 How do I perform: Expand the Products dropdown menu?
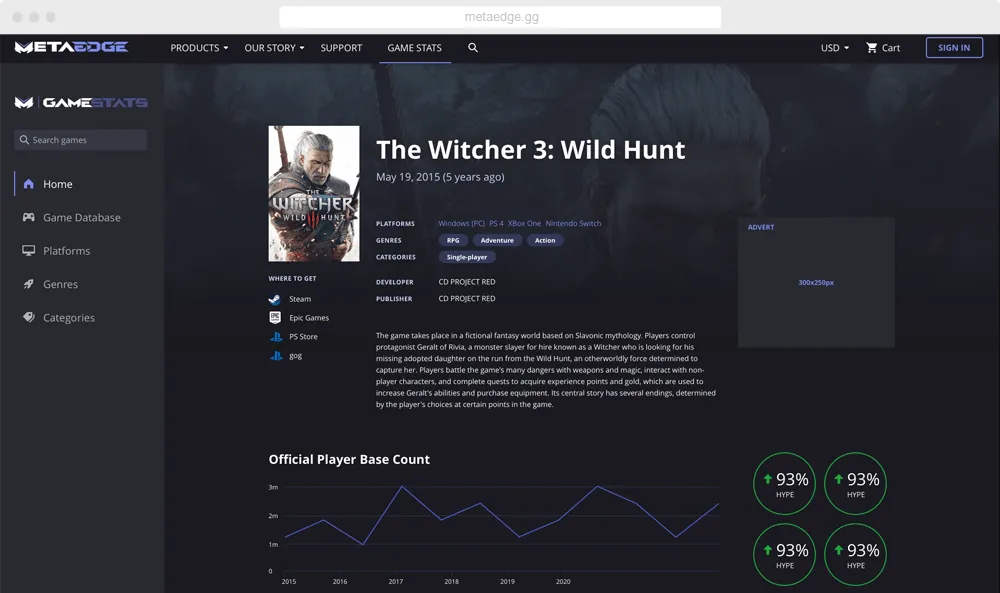click(199, 48)
